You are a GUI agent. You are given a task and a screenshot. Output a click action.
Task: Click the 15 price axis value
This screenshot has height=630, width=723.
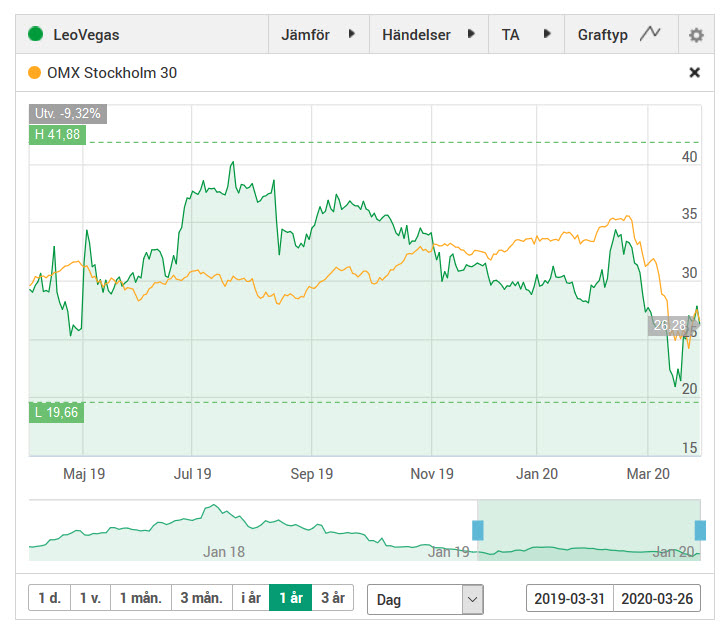689,448
